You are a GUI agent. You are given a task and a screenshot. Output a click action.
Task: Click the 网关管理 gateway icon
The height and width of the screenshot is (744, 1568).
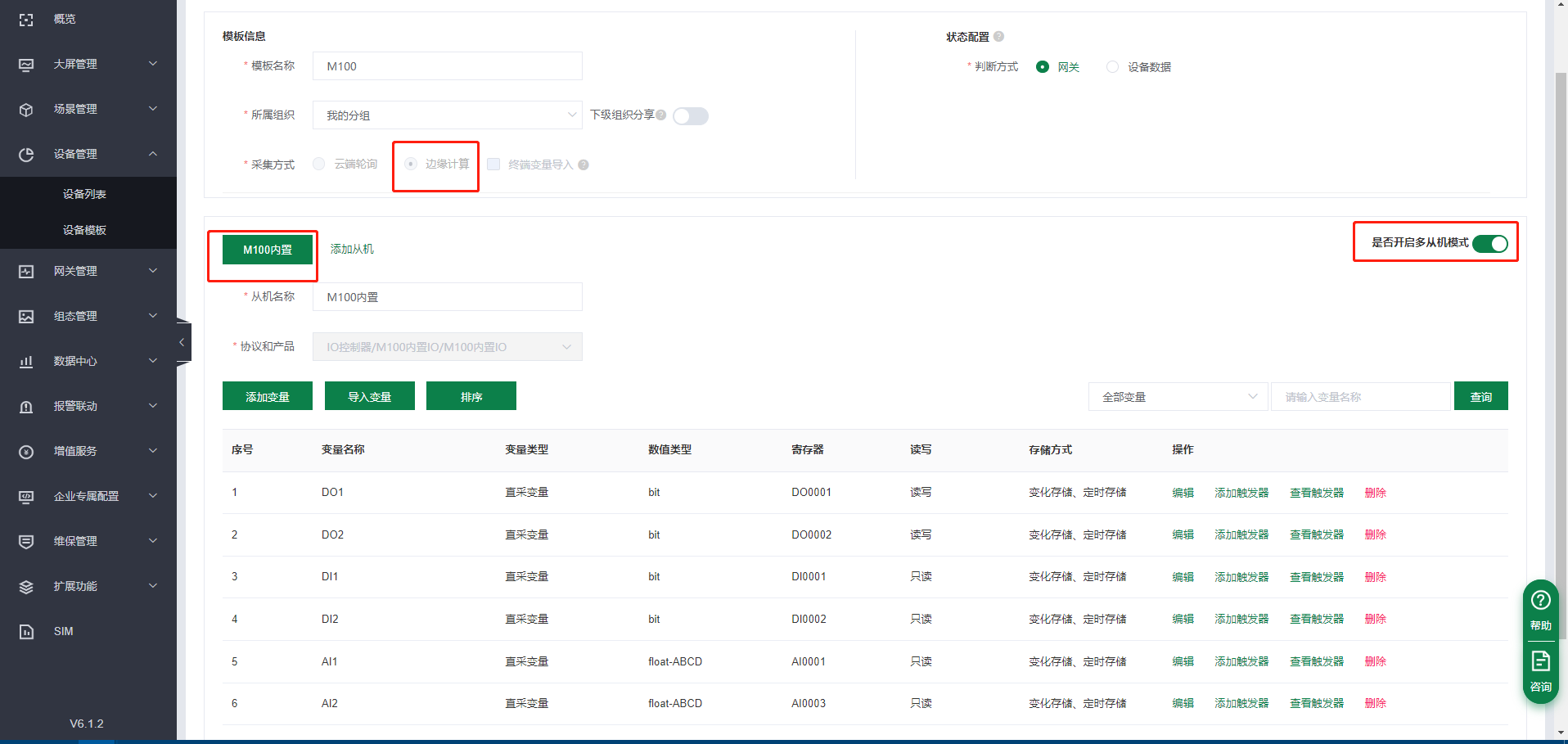pyautogui.click(x=26, y=271)
